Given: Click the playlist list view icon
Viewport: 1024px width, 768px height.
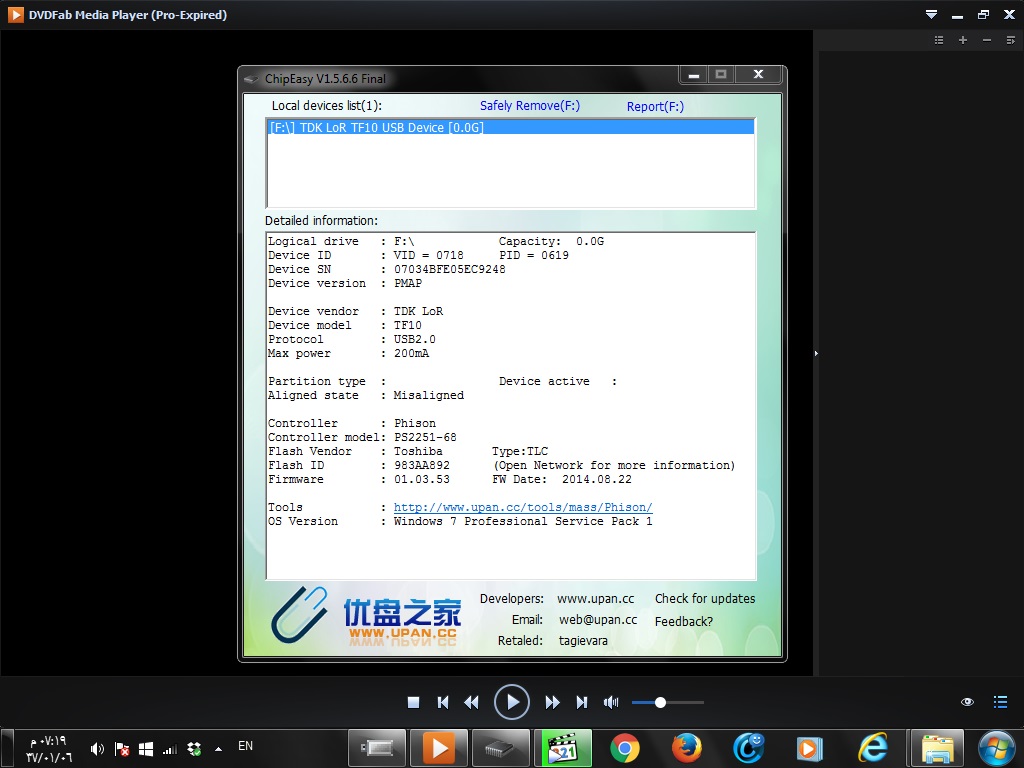Looking at the screenshot, I should click(939, 40).
